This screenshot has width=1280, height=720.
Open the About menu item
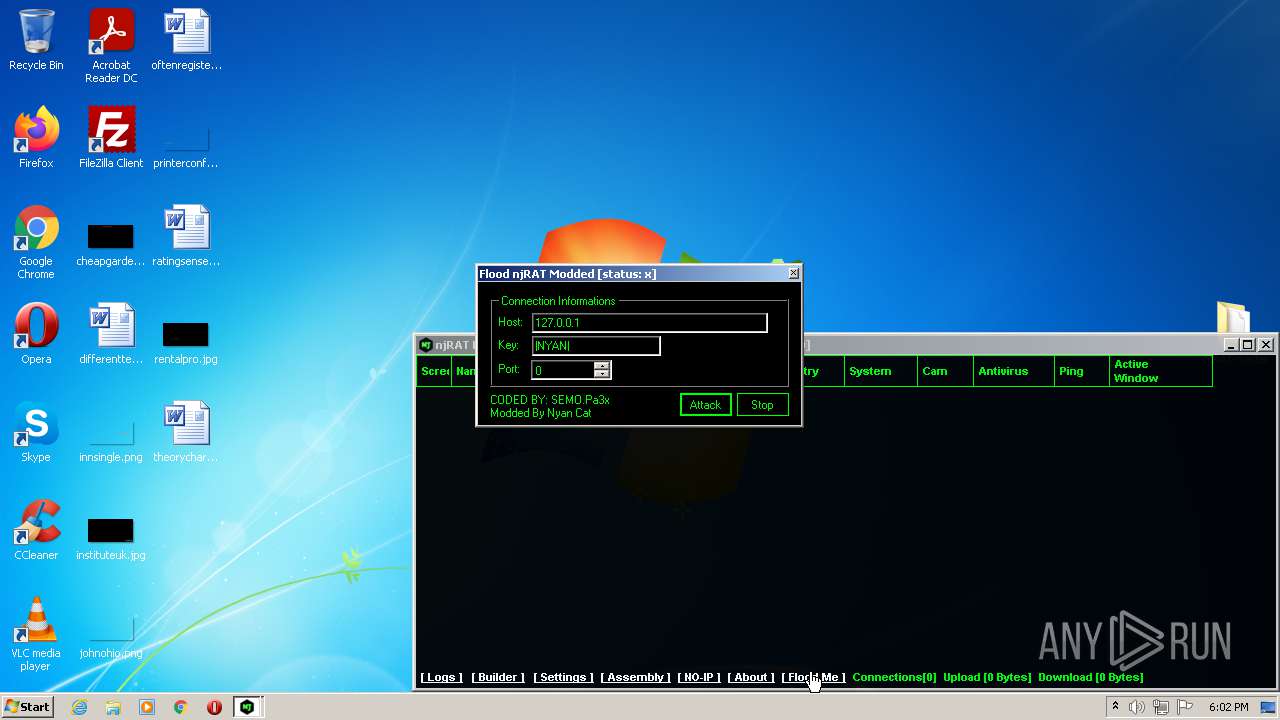[x=751, y=677]
